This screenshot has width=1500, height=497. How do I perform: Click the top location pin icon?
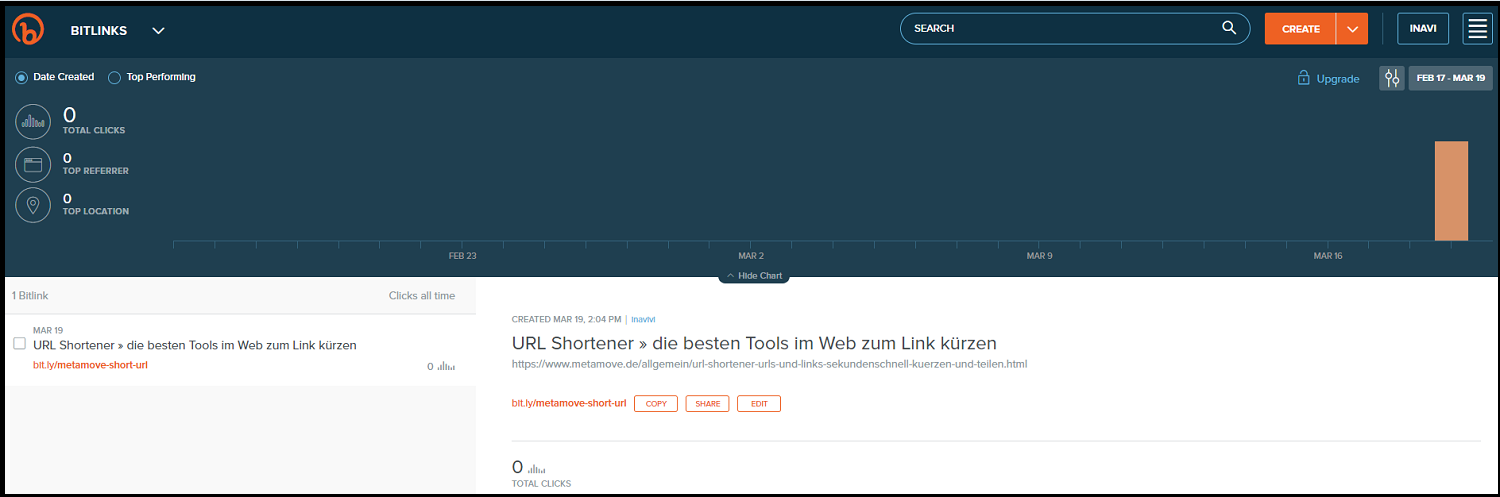pos(33,205)
